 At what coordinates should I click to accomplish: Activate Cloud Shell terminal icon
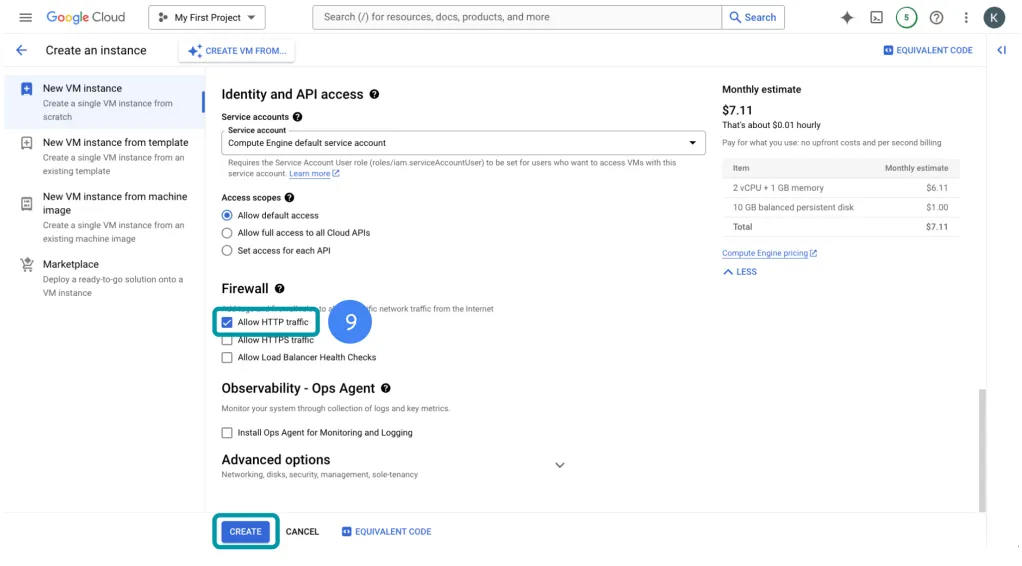(876, 17)
